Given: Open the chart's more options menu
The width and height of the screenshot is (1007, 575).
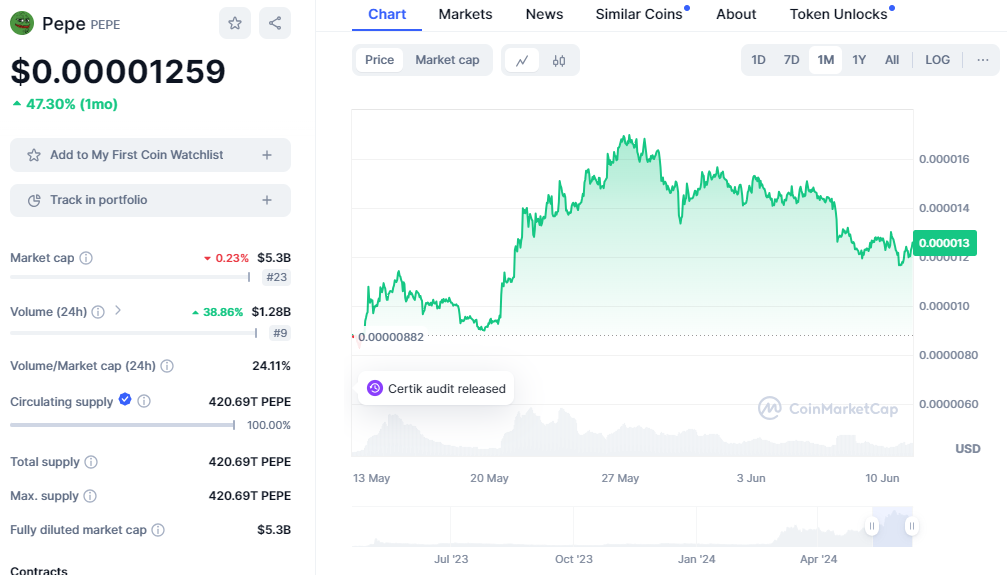Looking at the screenshot, I should [x=983, y=60].
